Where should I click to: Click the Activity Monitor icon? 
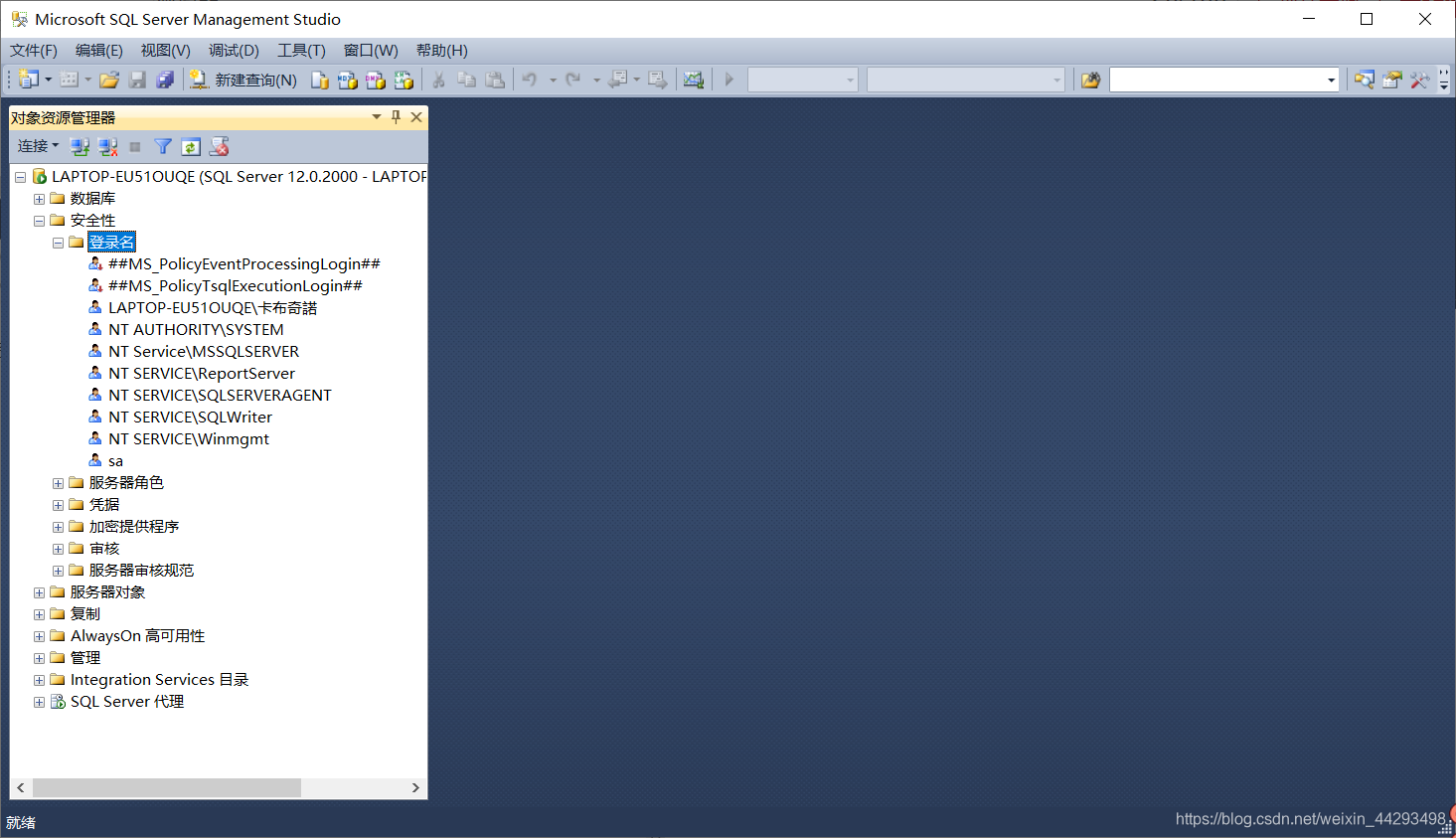tap(694, 80)
